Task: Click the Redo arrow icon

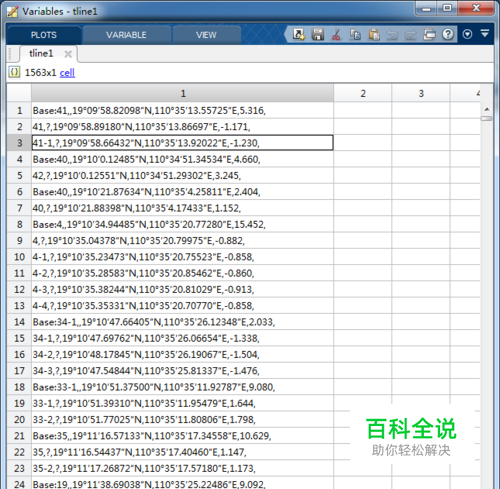Action: [x=411, y=35]
